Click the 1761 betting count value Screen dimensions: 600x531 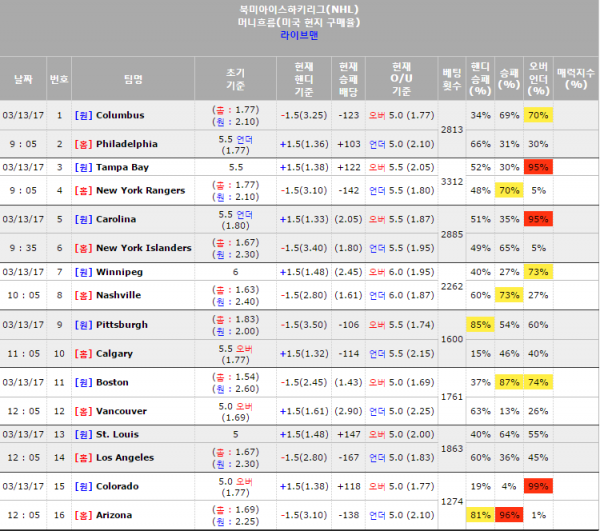[x=452, y=397]
